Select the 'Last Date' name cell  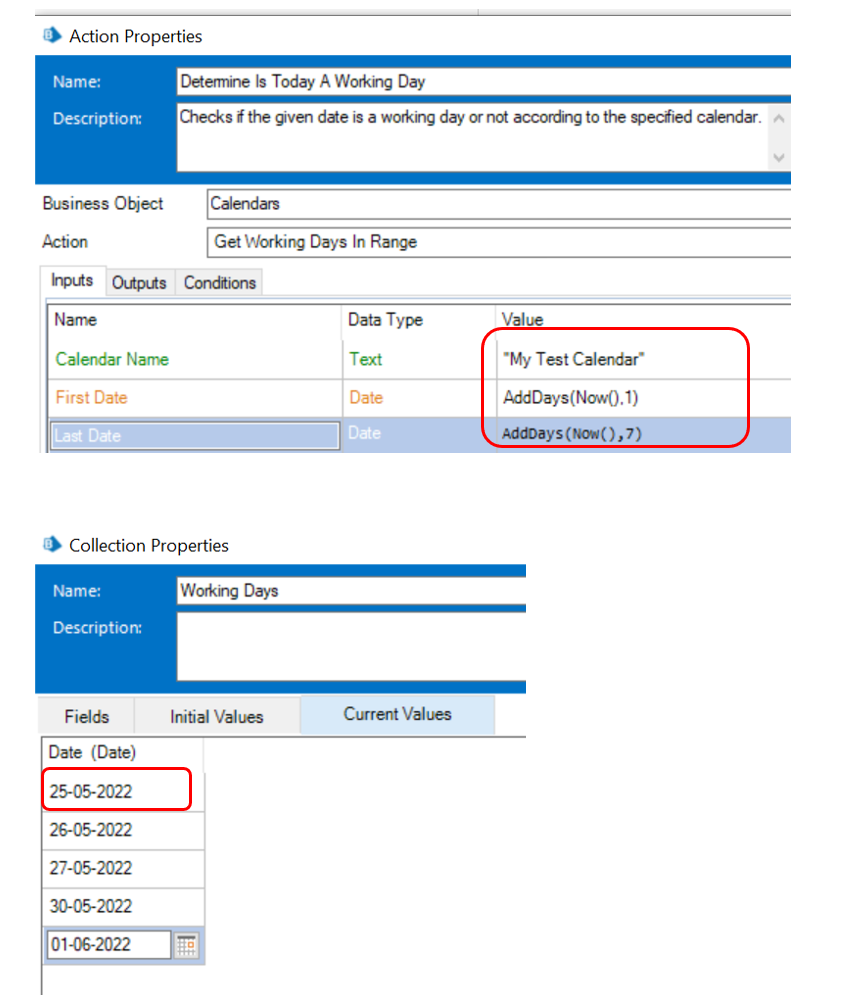coord(195,436)
